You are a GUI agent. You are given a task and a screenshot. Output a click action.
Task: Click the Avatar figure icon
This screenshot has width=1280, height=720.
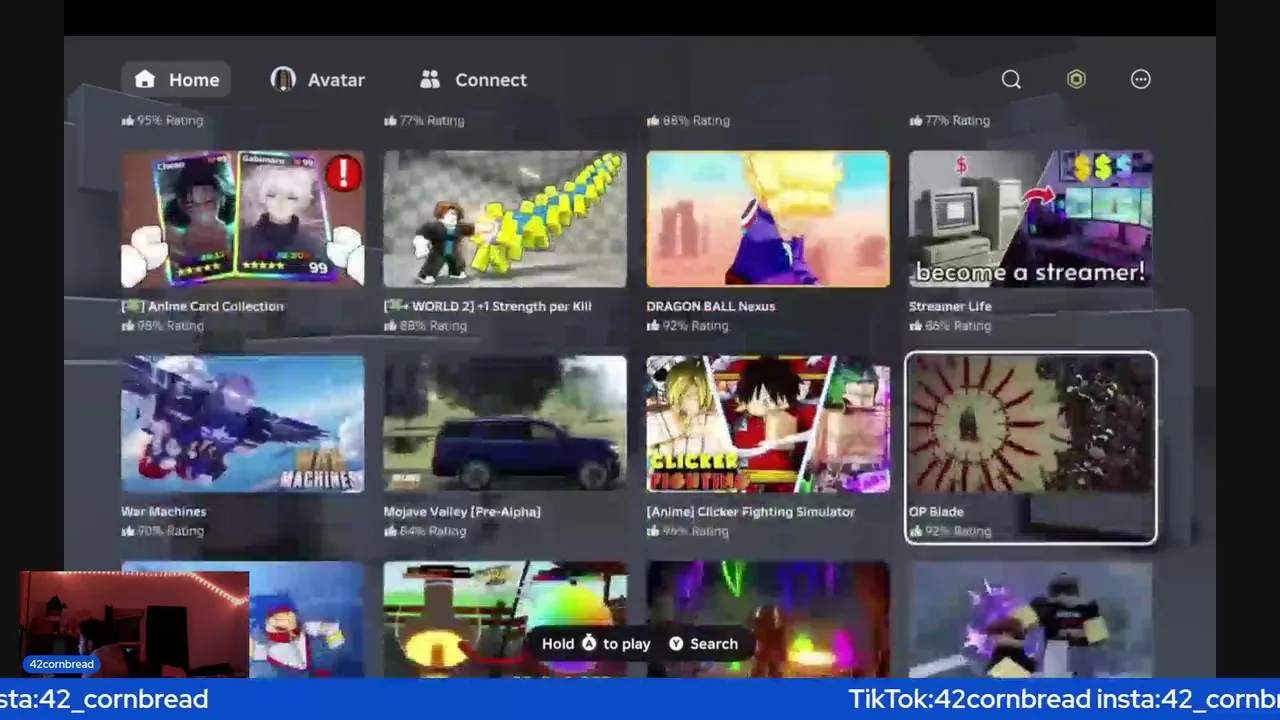283,80
